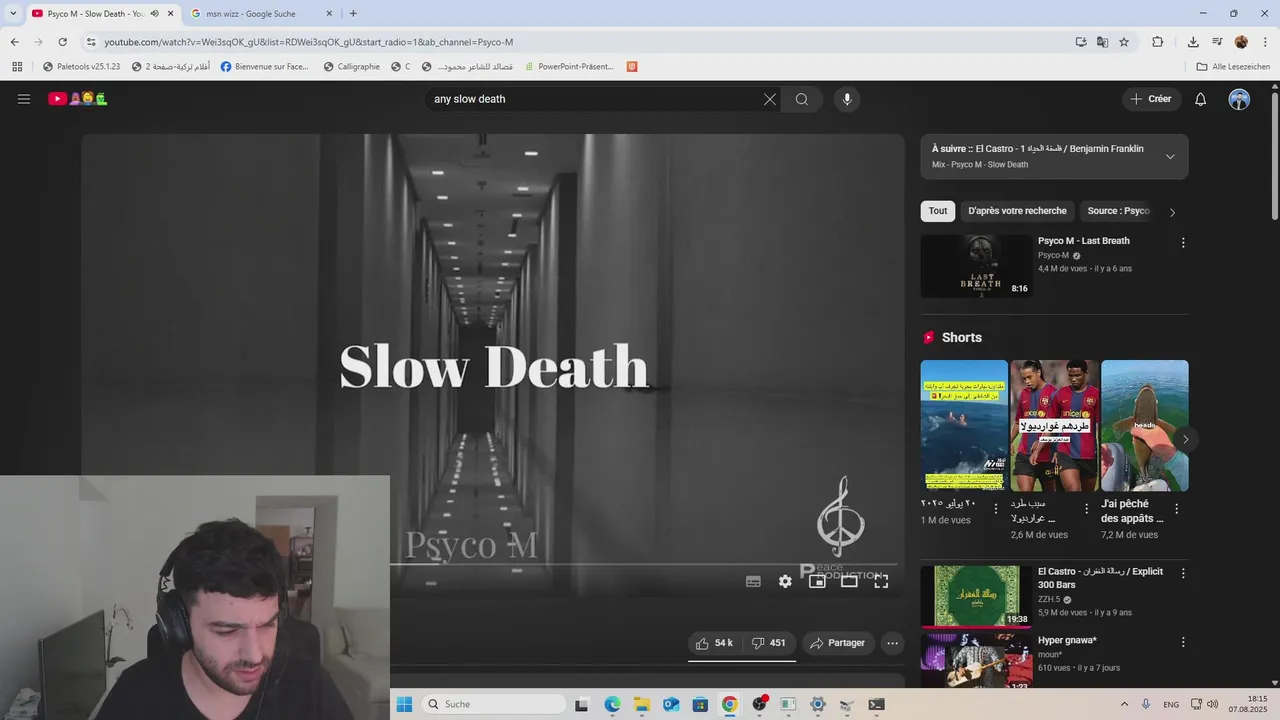Open the Paletools v25.1.23 bookmark
1280x720 pixels.
coord(81,67)
